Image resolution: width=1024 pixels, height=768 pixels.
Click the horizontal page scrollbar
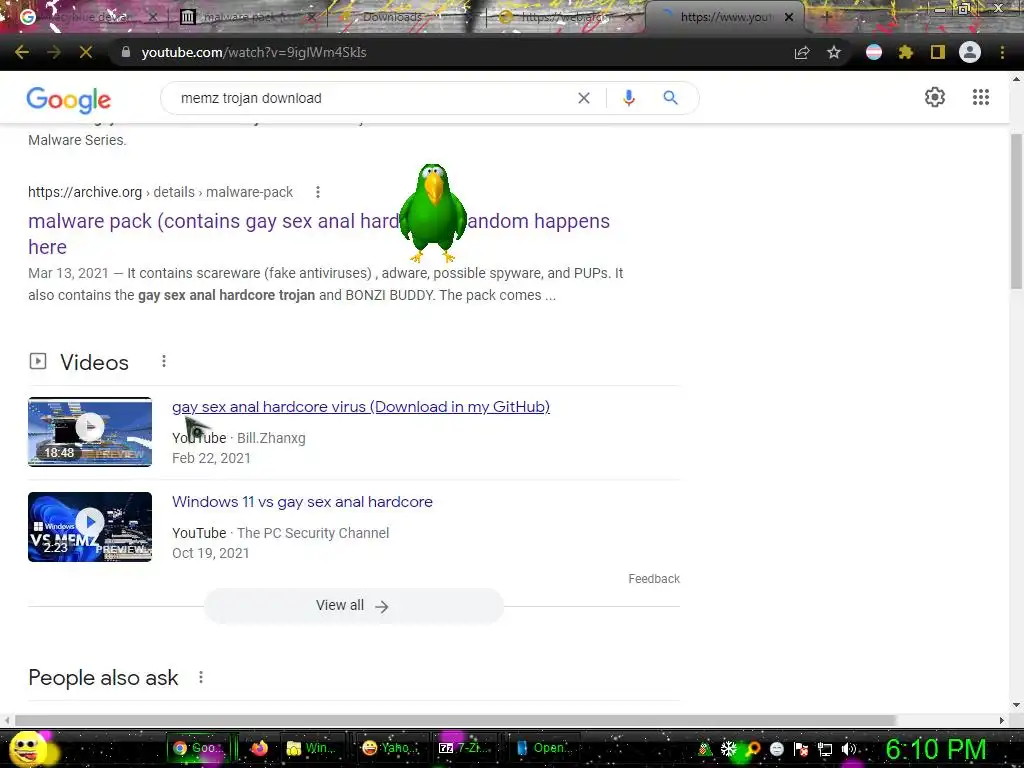[455, 720]
